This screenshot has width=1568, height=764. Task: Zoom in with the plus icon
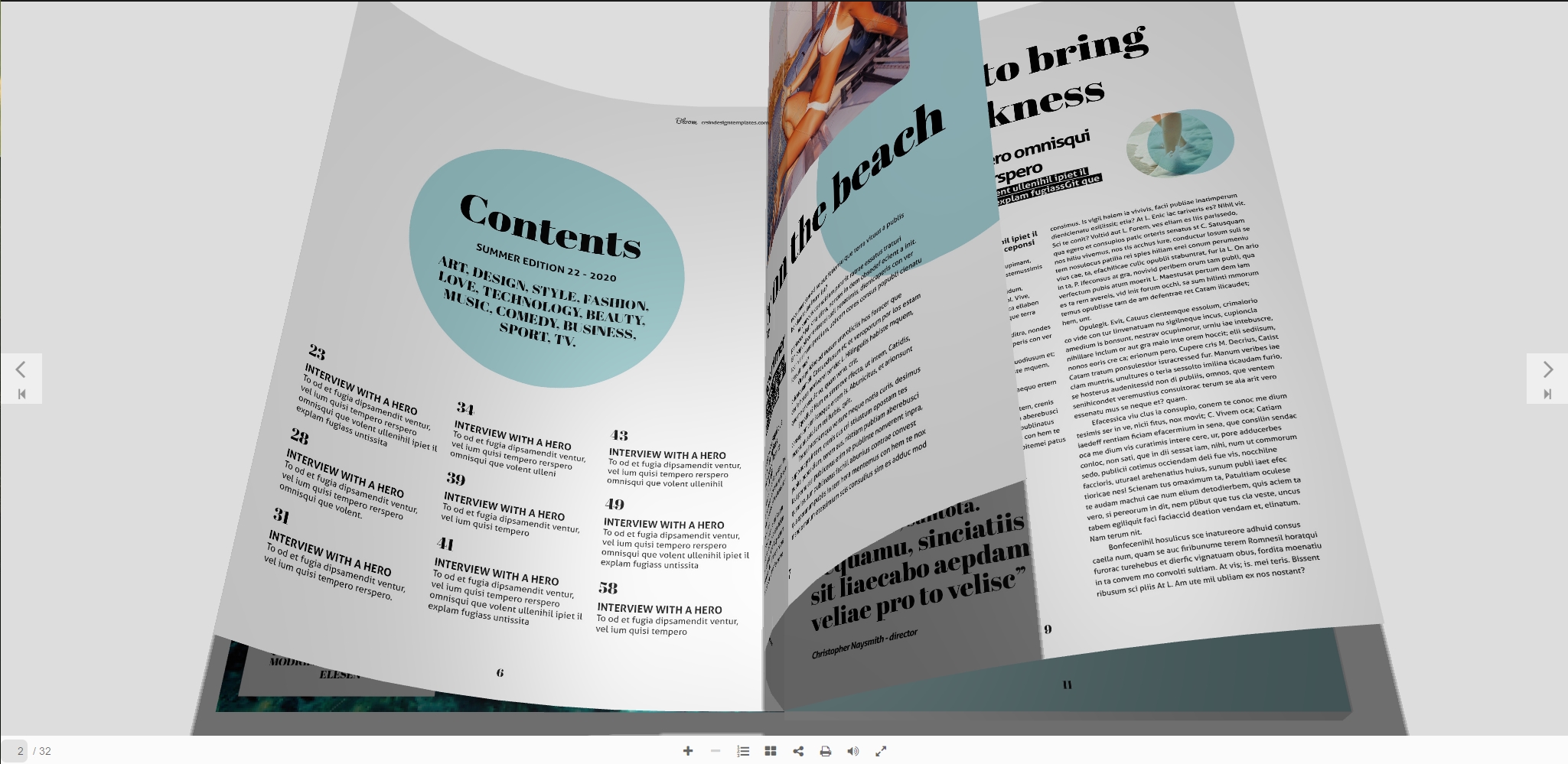687,751
